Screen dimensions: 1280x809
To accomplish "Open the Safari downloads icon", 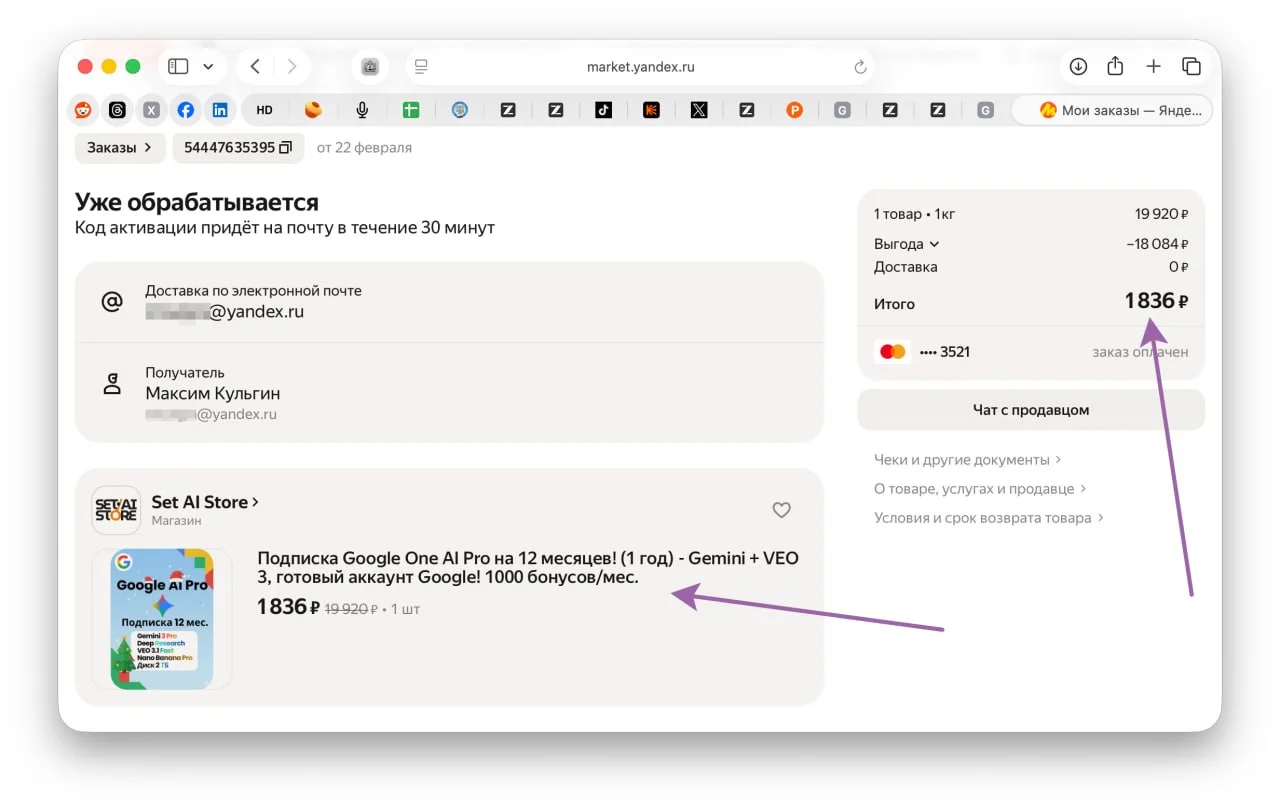I will pyautogui.click(x=1078, y=67).
